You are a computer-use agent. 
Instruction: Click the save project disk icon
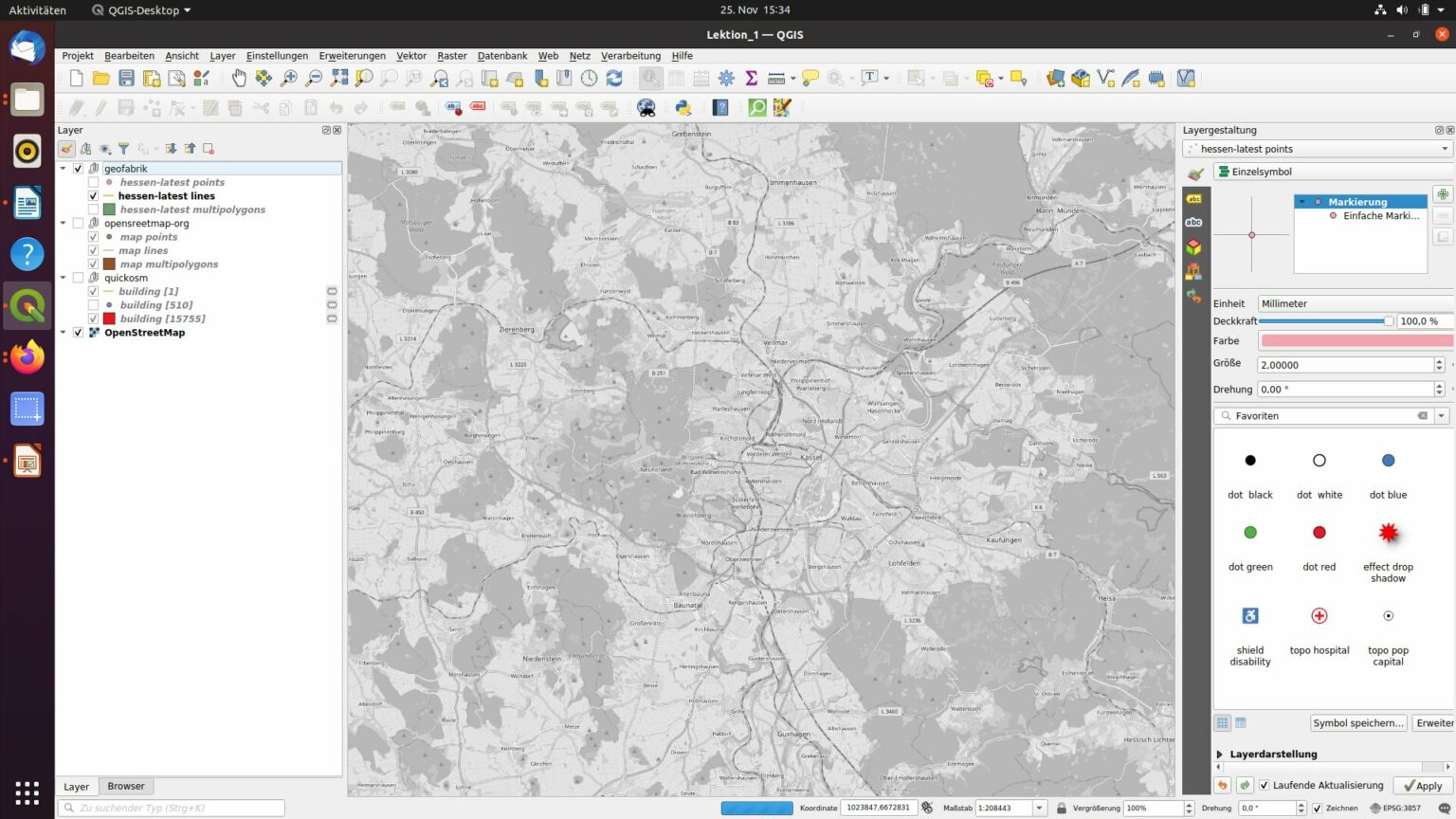pyautogui.click(x=126, y=79)
